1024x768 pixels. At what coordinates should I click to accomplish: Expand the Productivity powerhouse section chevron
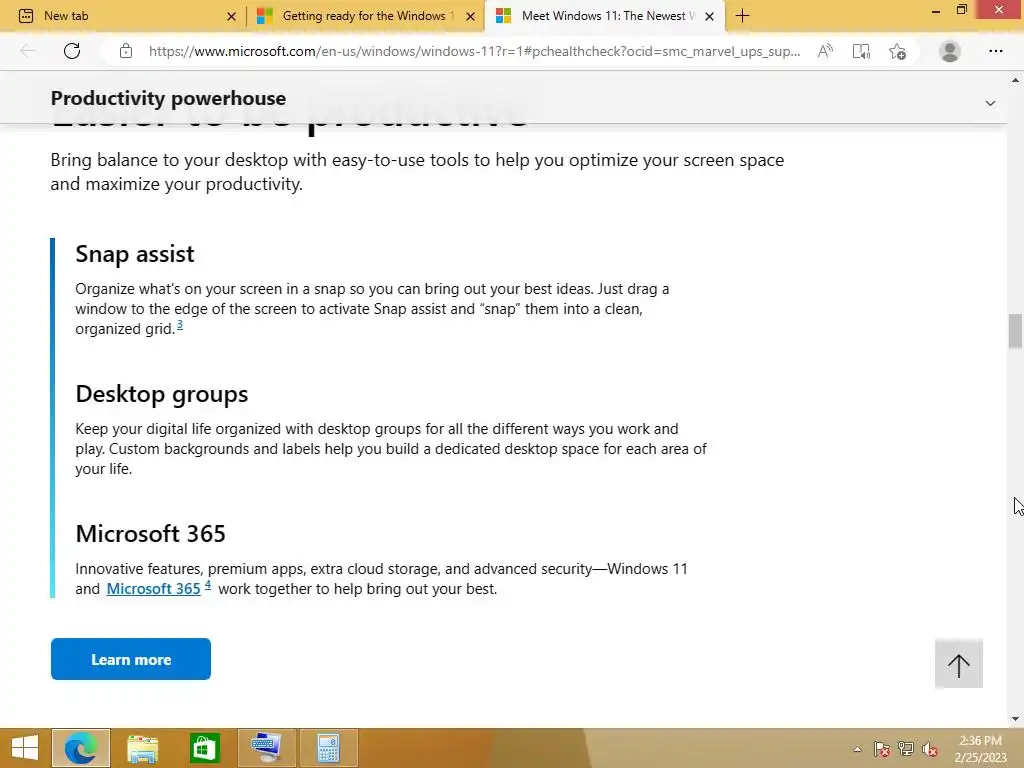point(990,103)
